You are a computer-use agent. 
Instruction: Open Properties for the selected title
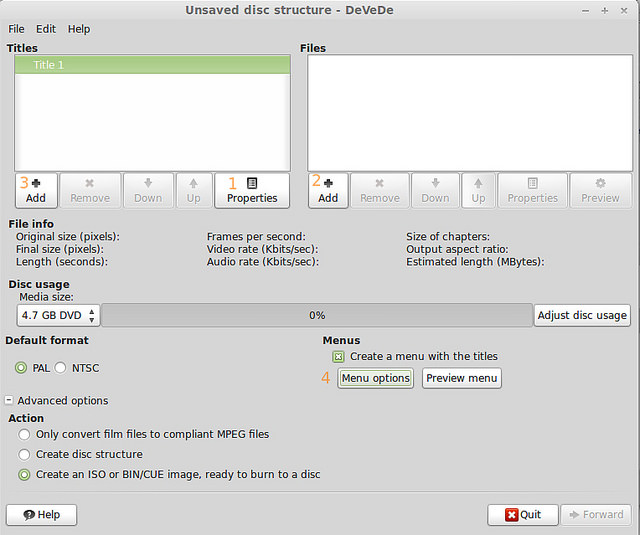(252, 190)
